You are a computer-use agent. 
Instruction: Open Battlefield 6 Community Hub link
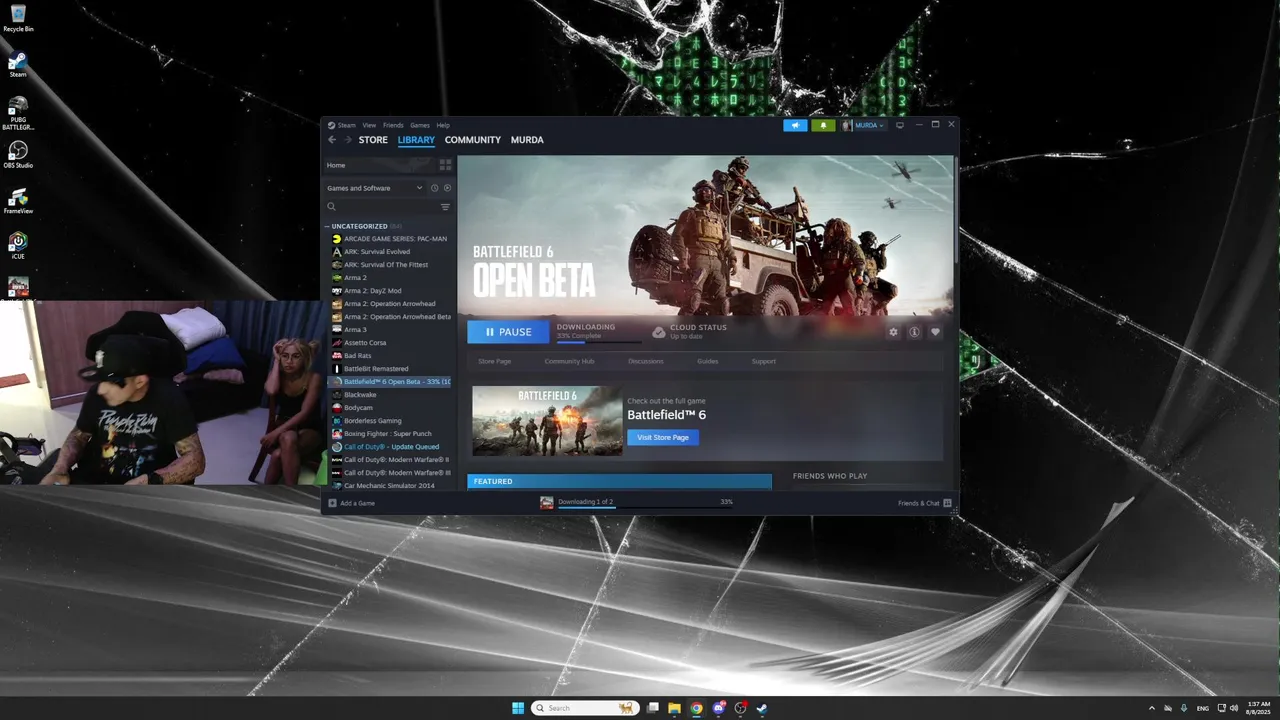coord(570,361)
